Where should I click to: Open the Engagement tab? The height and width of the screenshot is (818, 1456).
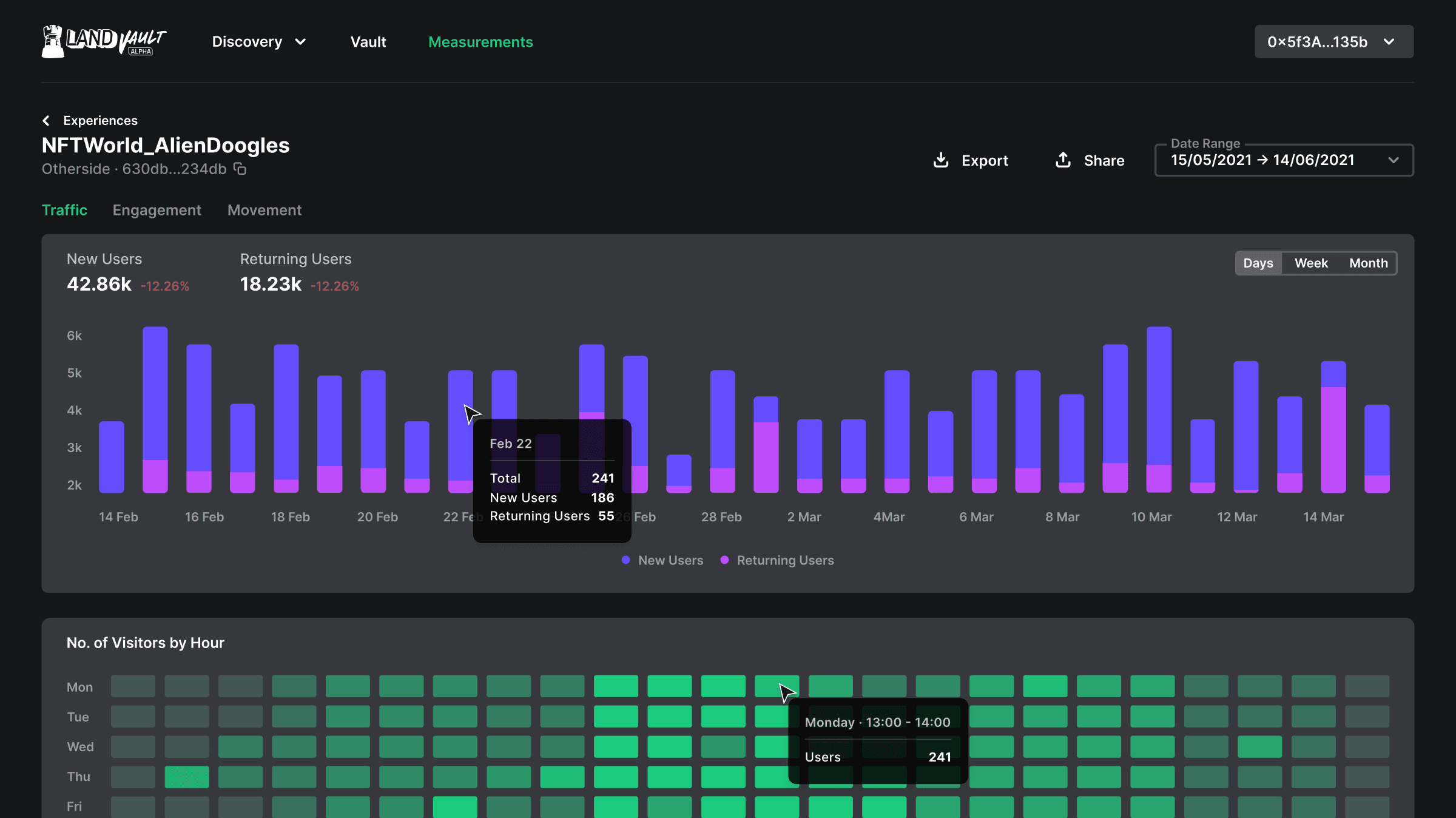[157, 210]
